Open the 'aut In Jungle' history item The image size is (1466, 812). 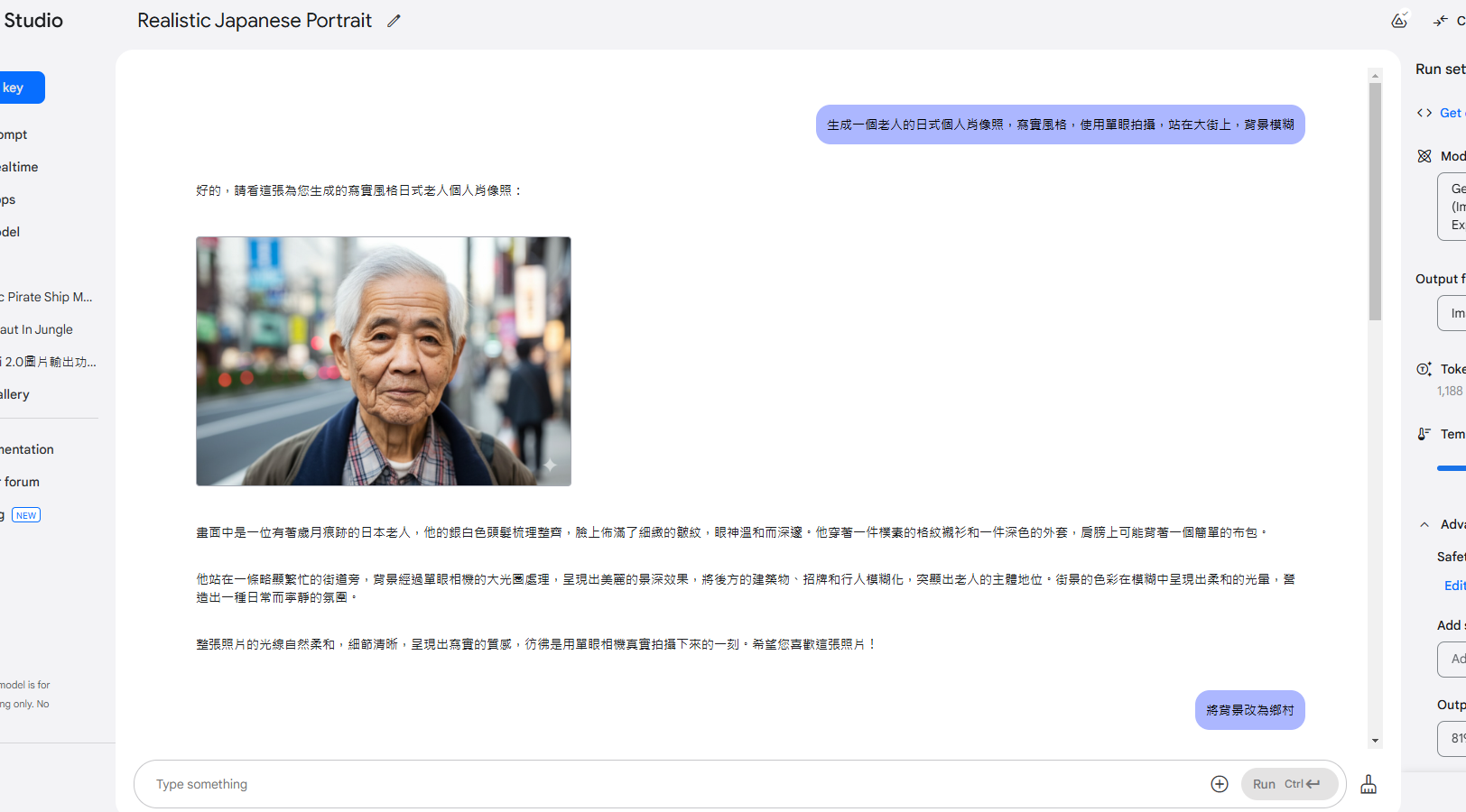37,329
